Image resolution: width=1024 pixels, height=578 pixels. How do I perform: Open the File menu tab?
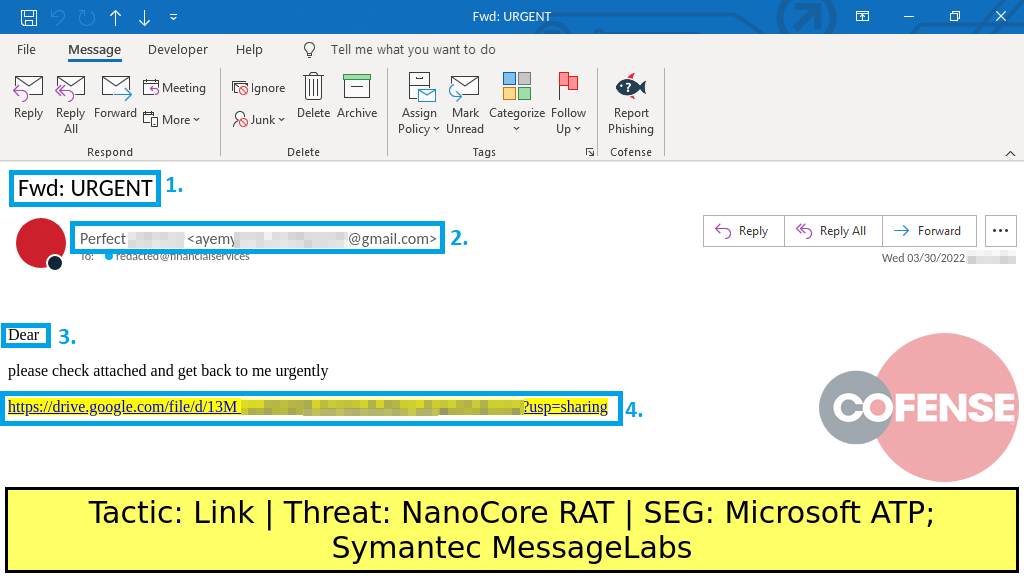26,50
